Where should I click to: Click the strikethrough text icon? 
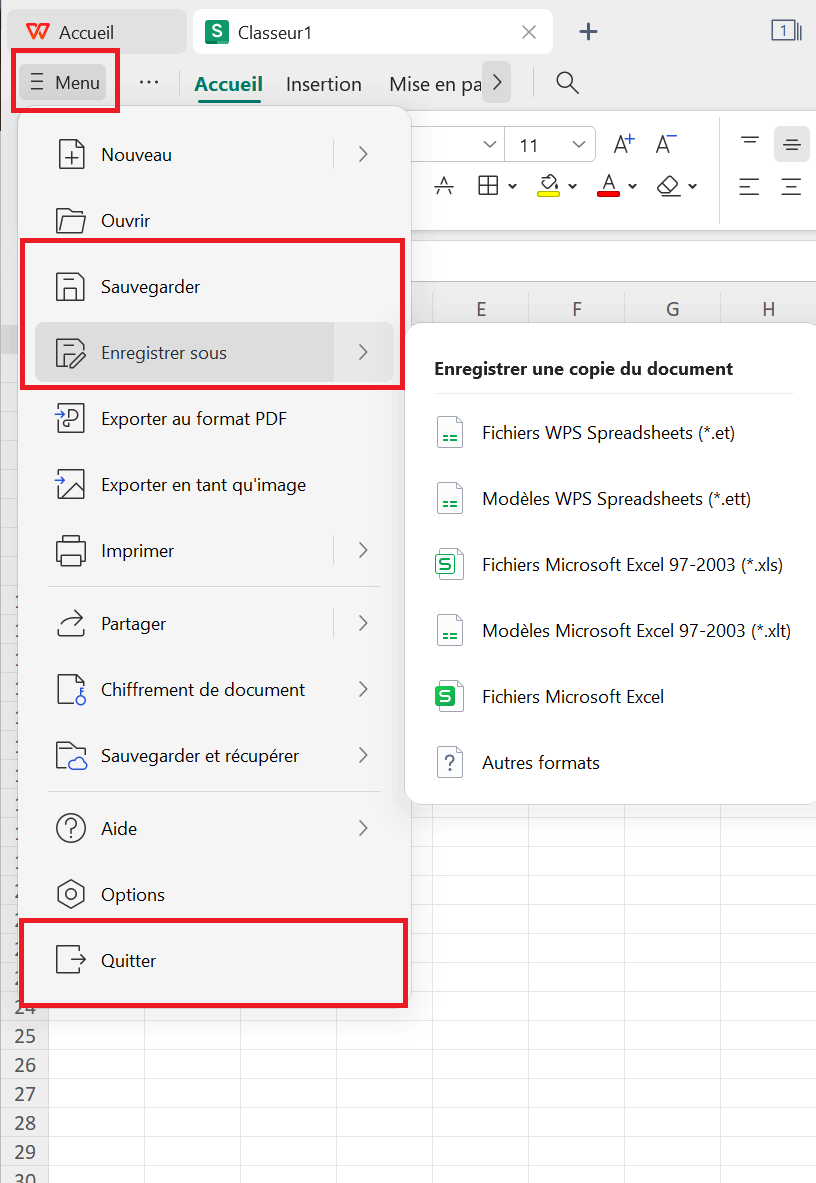[x=444, y=185]
